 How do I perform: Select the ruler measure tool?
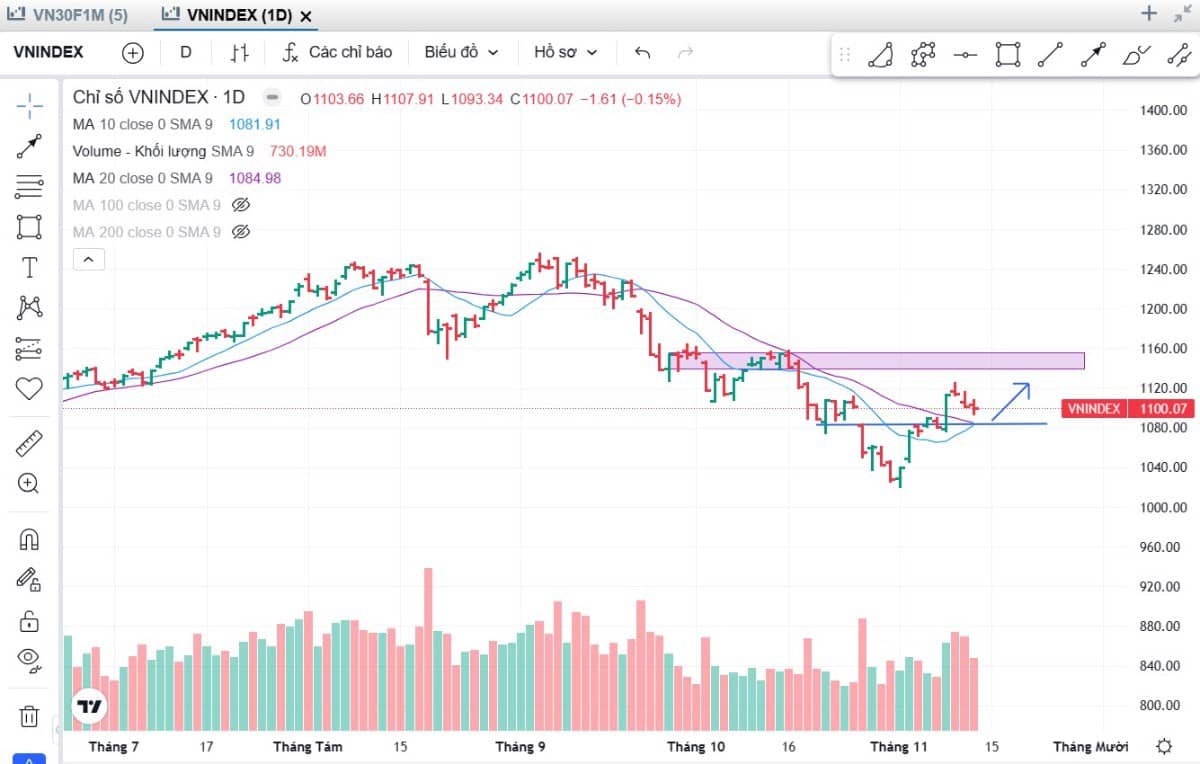29,443
